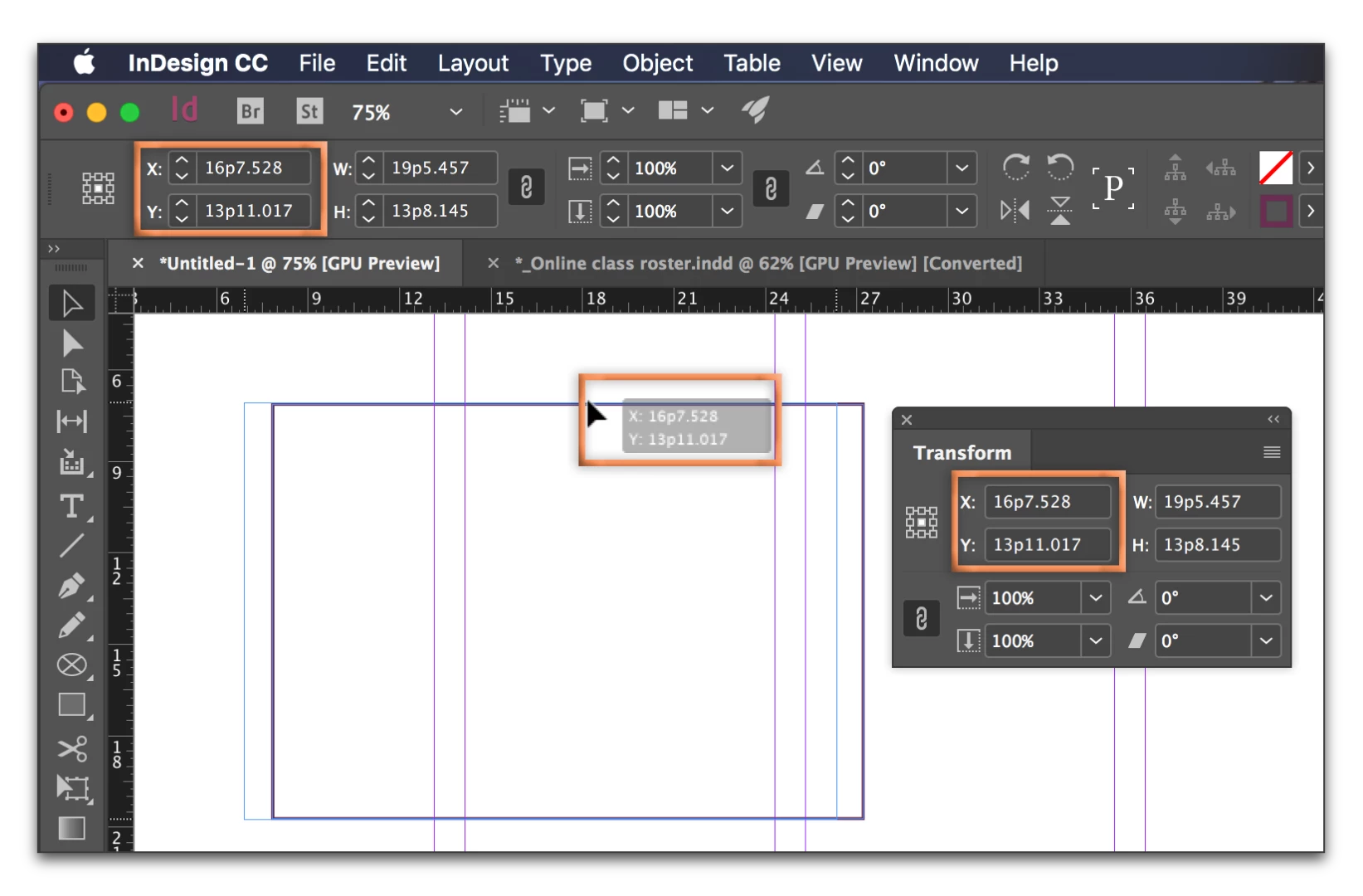Click rotation stepper in control bar
This screenshot has width=1363, height=896.
pos(847,168)
